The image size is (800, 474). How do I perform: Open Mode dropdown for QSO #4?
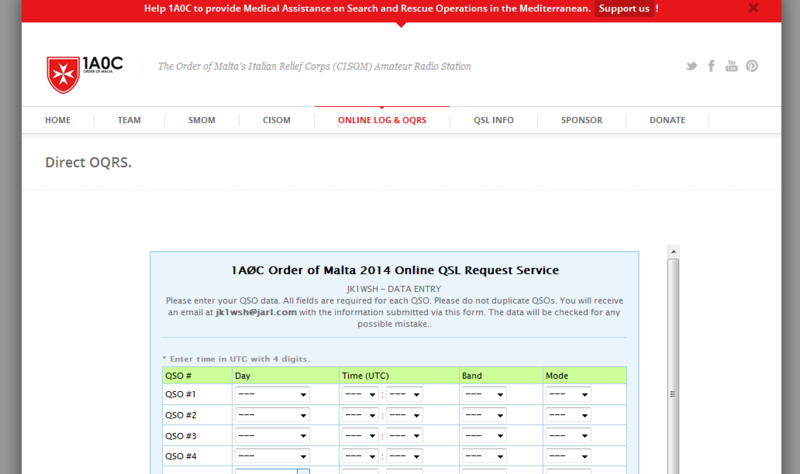(x=568, y=456)
